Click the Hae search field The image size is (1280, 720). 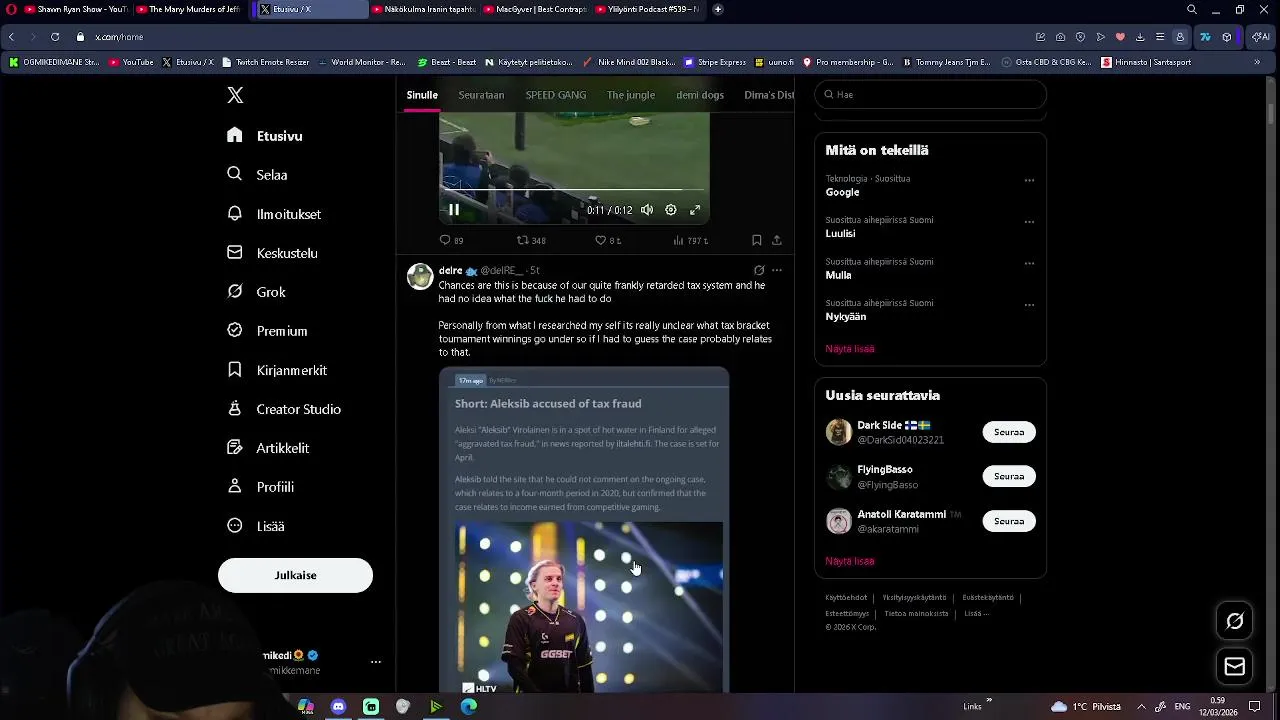pos(930,95)
